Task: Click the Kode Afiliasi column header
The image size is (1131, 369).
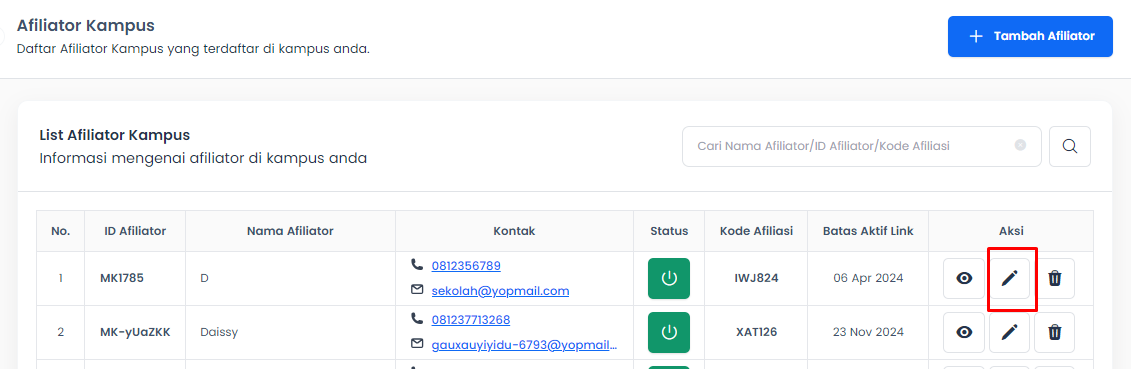Action: click(757, 231)
